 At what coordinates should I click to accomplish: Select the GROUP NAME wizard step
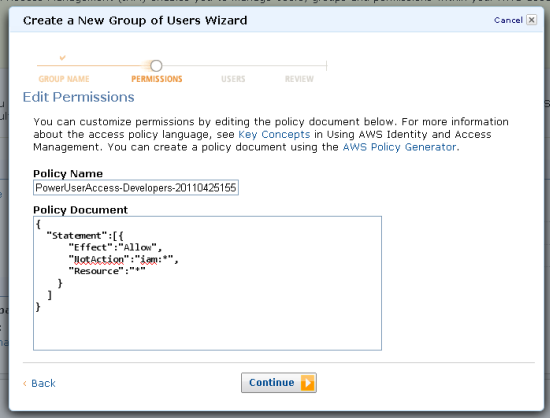click(64, 79)
